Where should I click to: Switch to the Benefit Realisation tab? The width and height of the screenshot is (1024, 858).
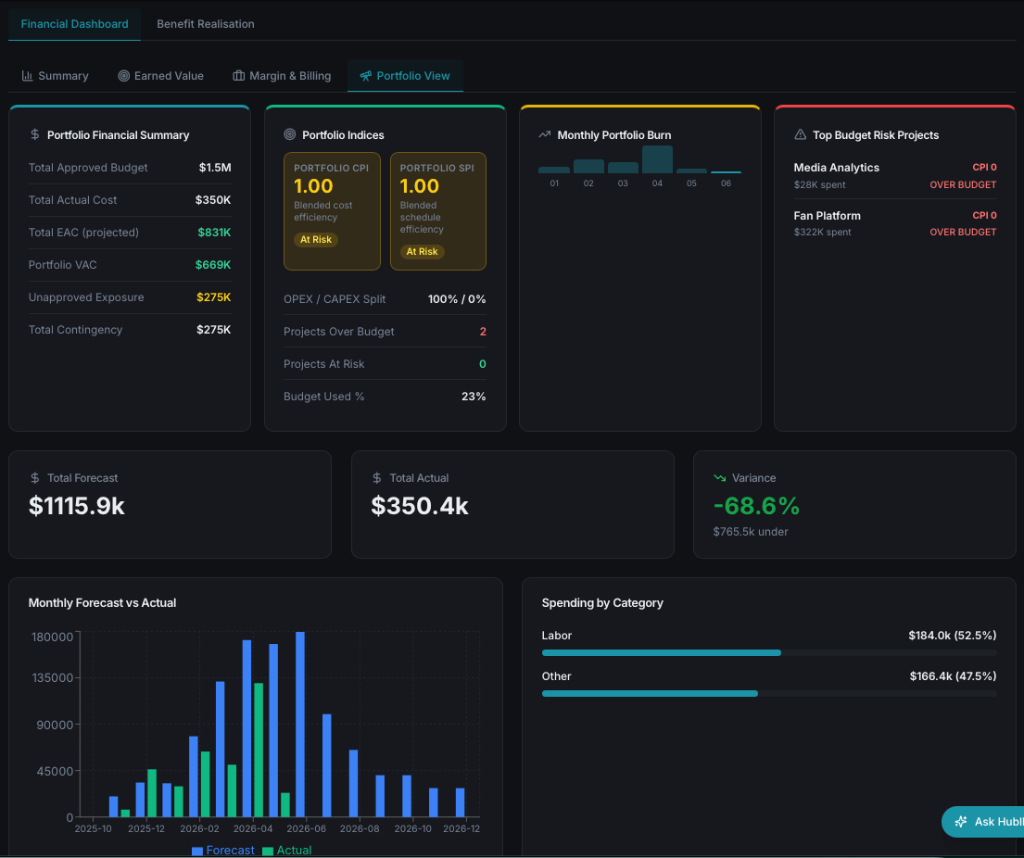[206, 24]
